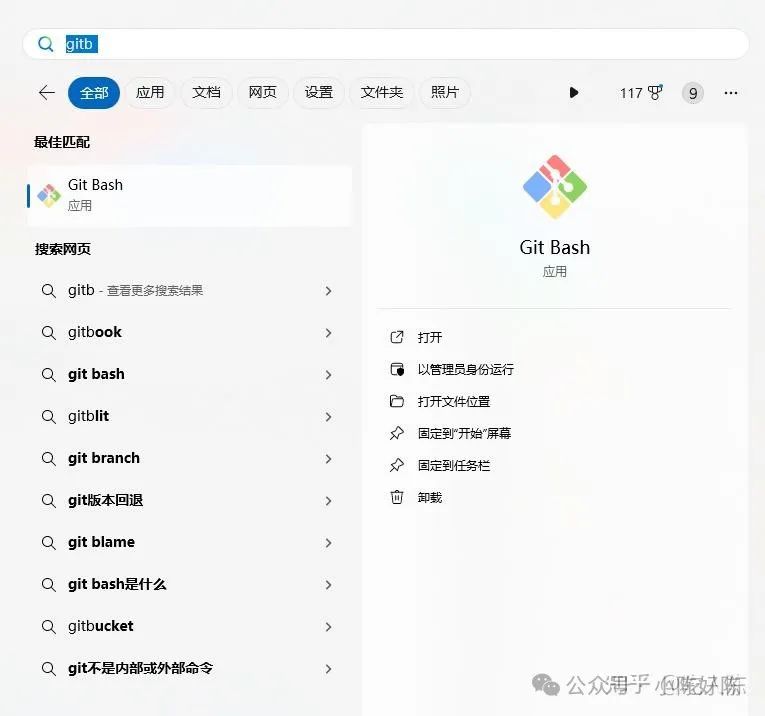Image resolution: width=765 pixels, height=716 pixels.
Task: Click search icon beside git版本回退 suggestion
Action: pos(48,501)
